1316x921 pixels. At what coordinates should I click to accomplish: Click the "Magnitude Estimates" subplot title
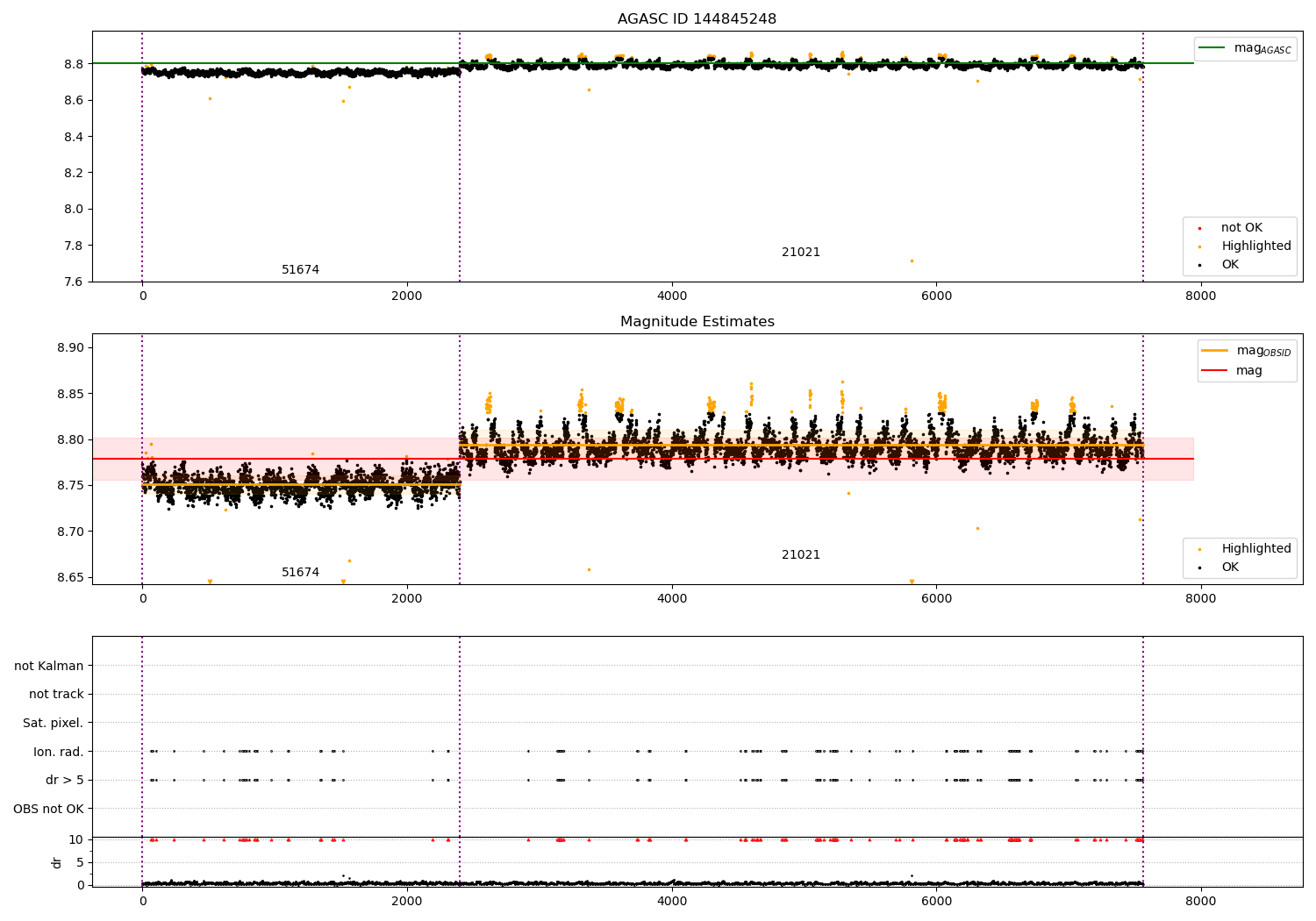(697, 322)
